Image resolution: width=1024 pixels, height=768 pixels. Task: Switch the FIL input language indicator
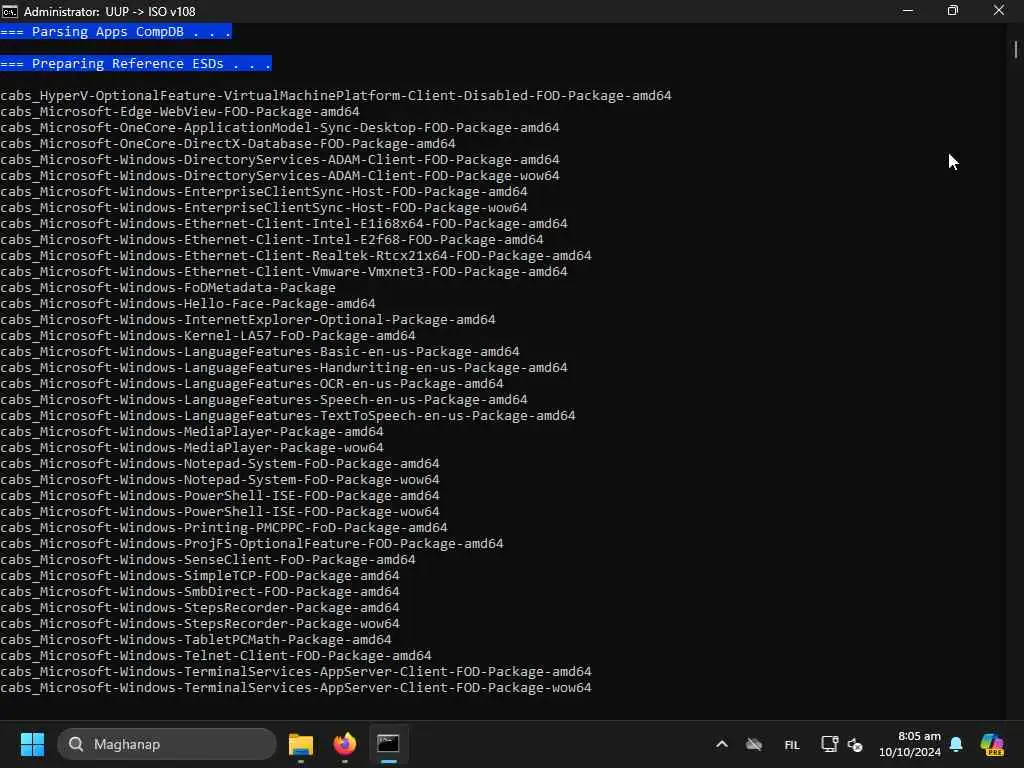click(792, 744)
